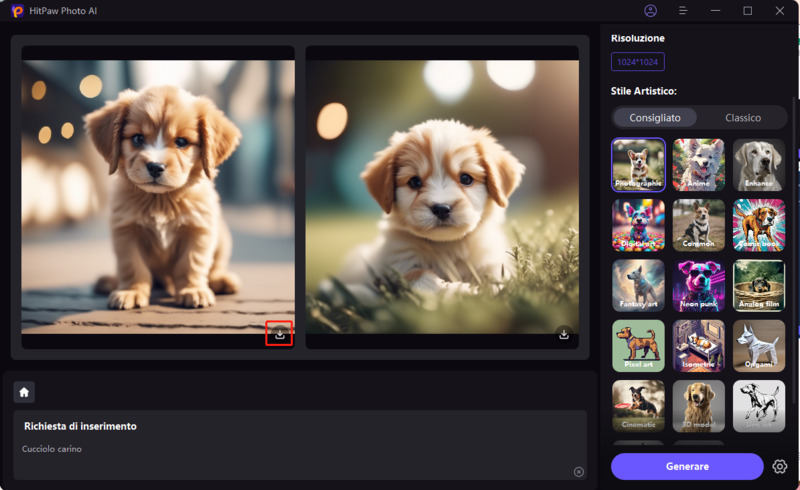800x490 pixels.
Task: Choose the Anime art style
Action: (698, 164)
